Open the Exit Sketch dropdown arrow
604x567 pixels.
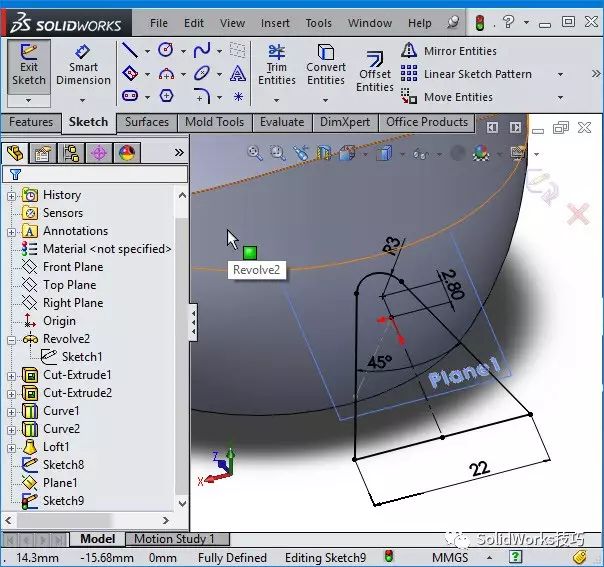29,101
